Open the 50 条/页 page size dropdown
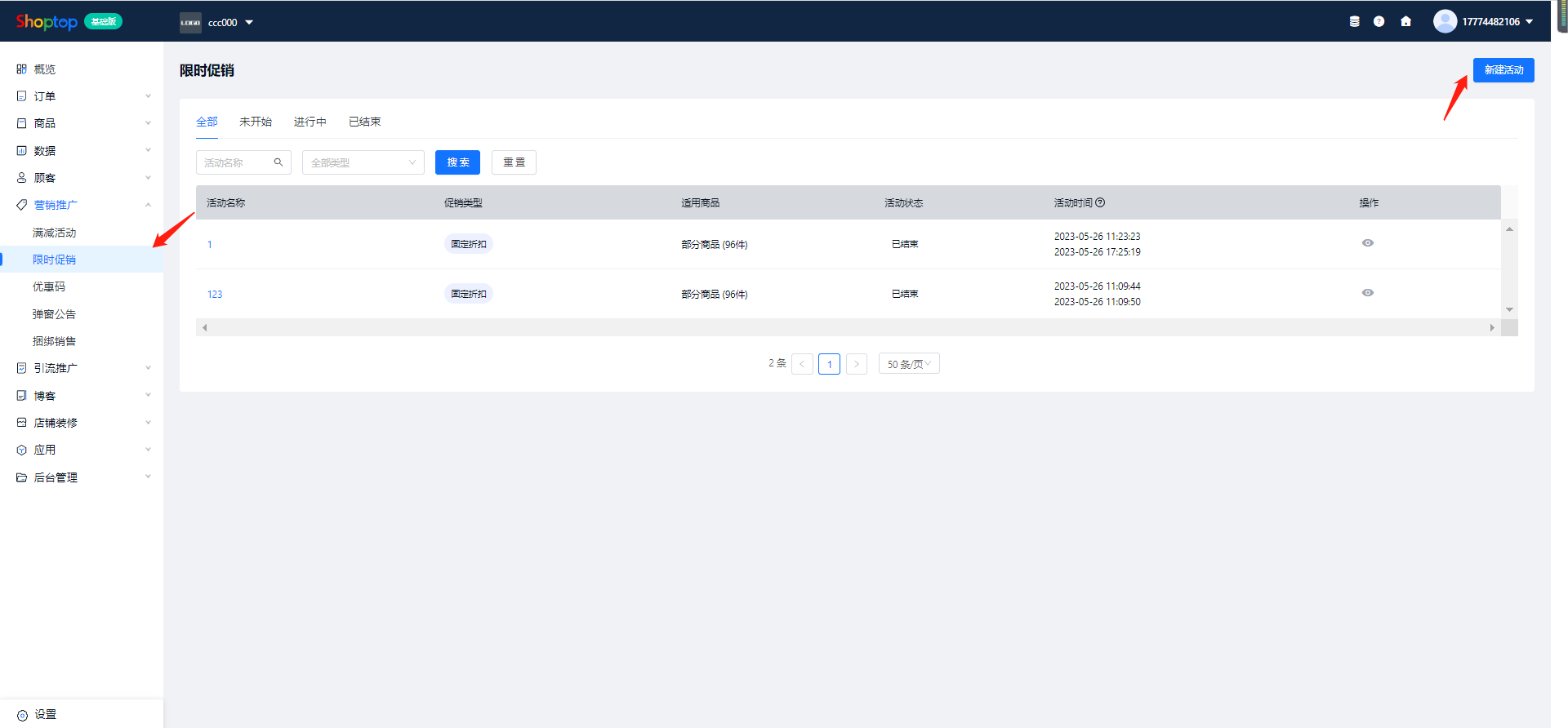Viewport: 1568px width, 728px height. [908, 364]
